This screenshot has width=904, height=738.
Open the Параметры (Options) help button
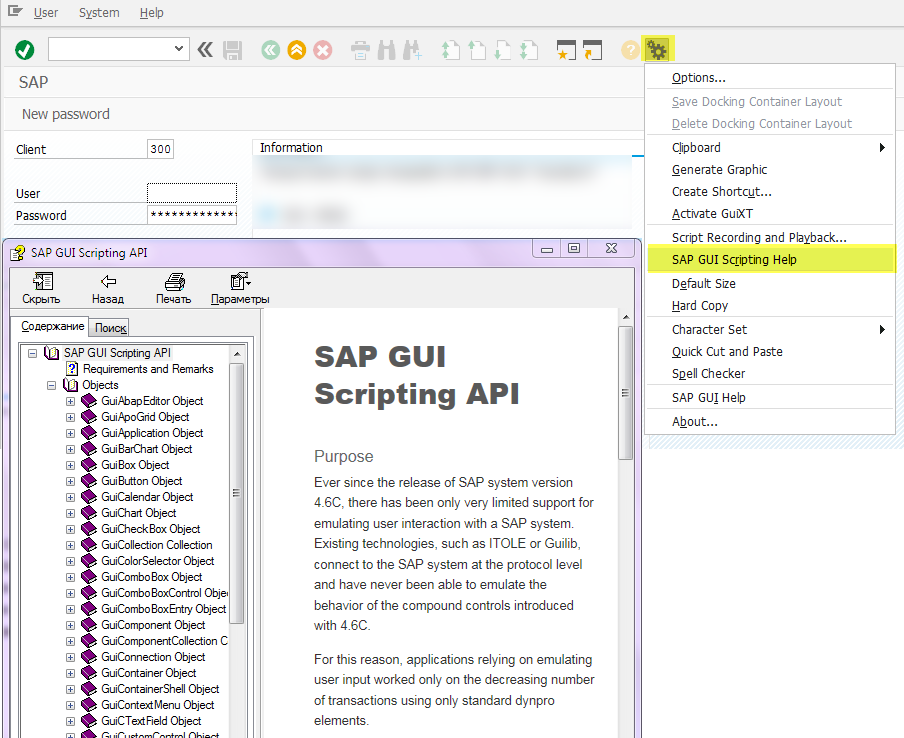point(240,288)
